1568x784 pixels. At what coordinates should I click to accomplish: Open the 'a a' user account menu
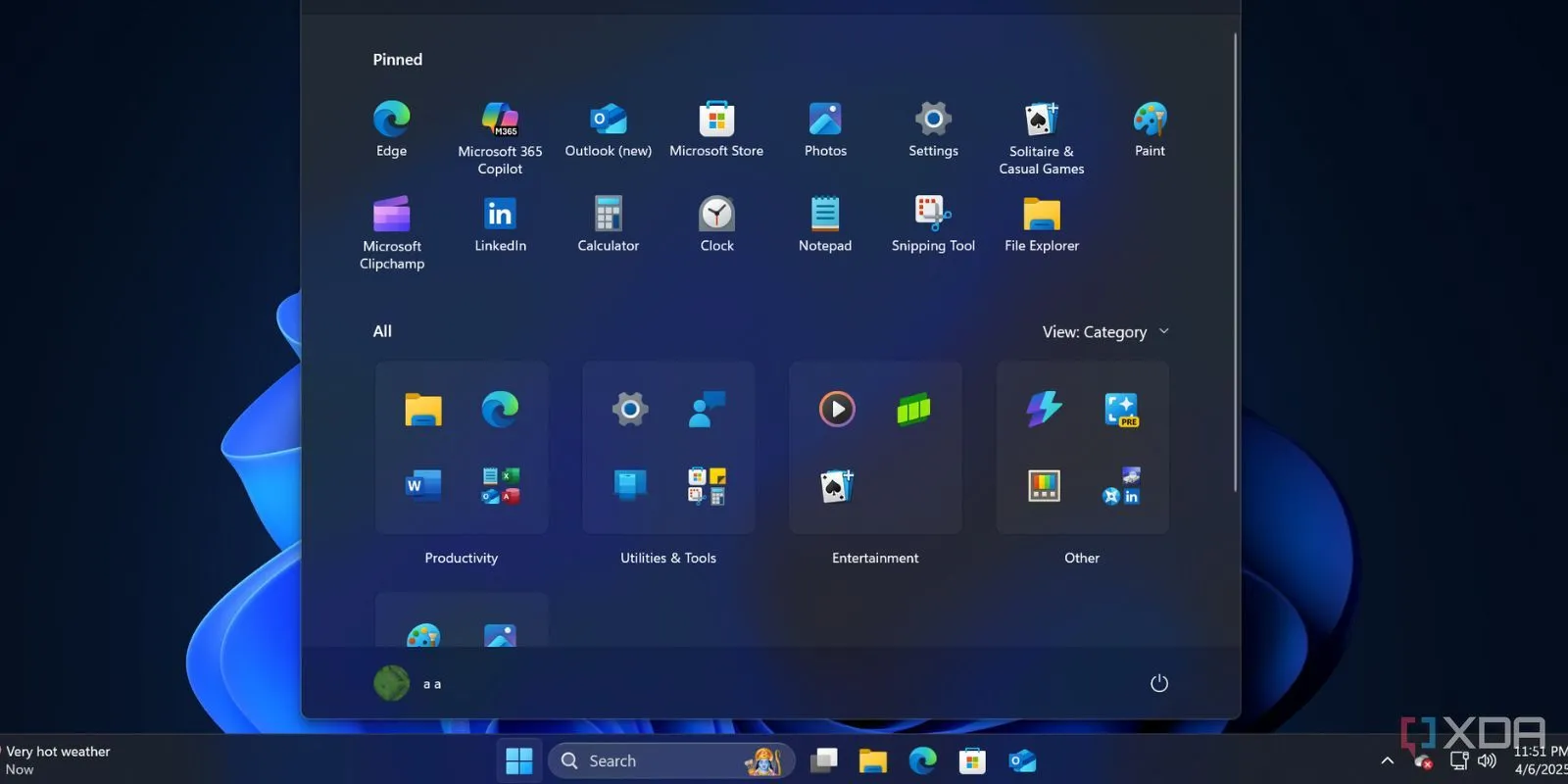pos(409,683)
